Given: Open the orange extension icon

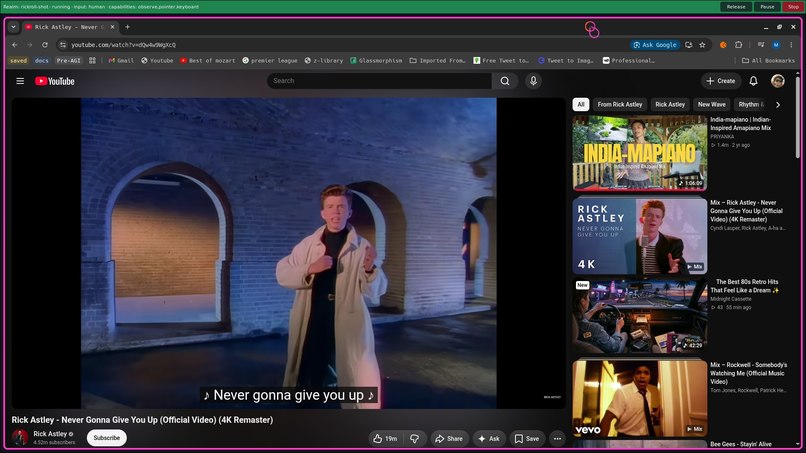Looking at the screenshot, I should (723, 45).
